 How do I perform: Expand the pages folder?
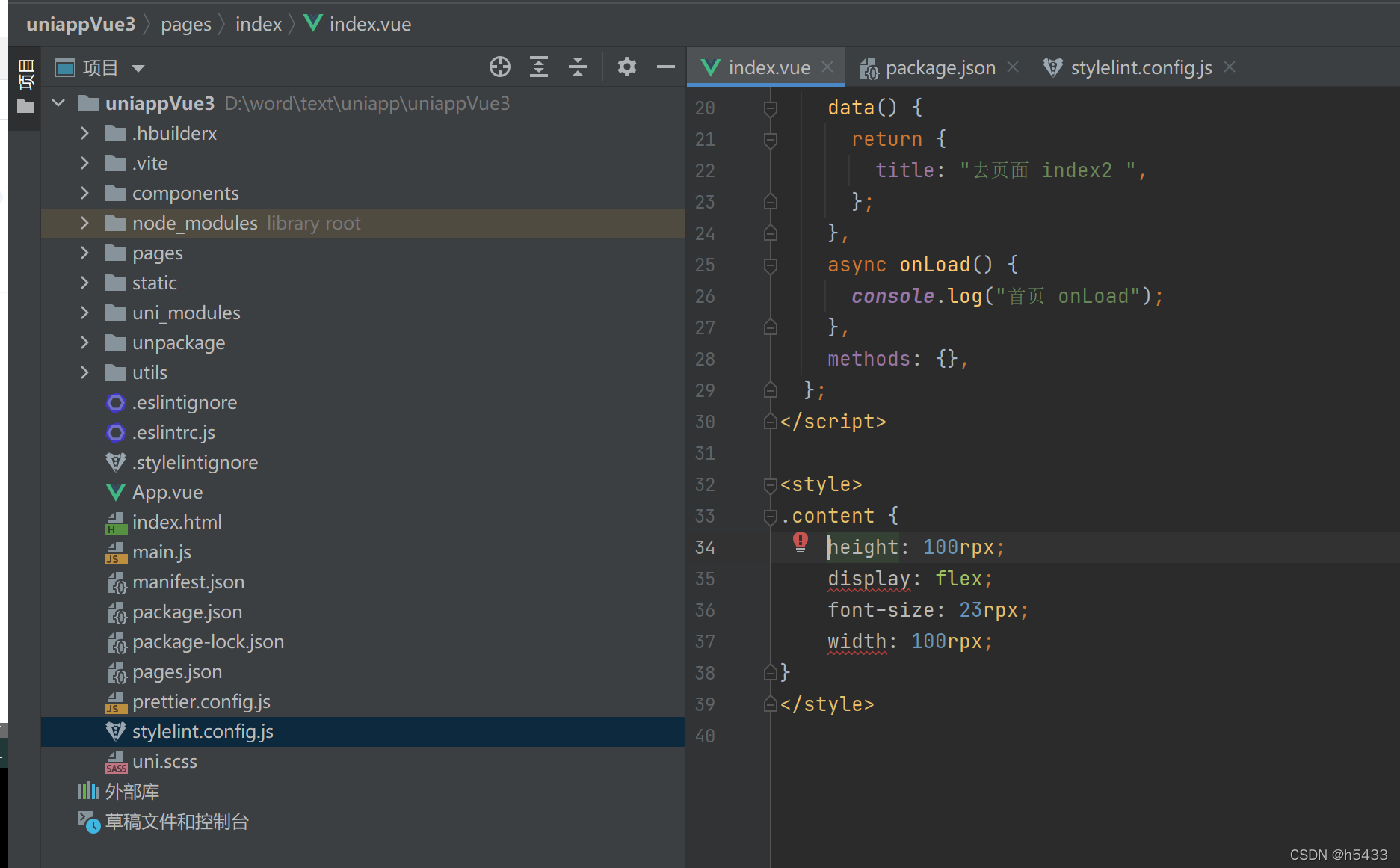click(84, 253)
